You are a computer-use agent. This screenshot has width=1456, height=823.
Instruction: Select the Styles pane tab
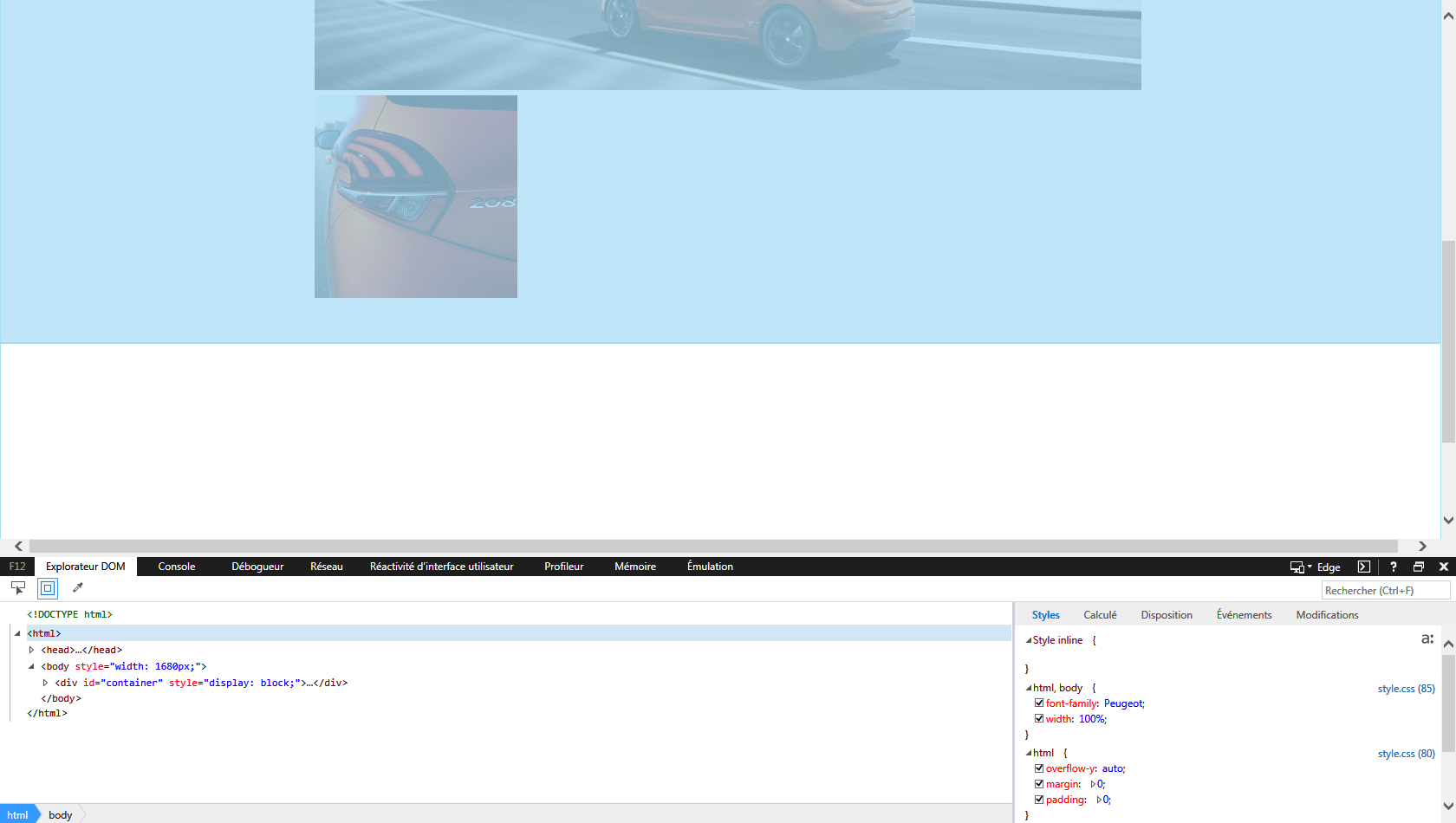(1046, 615)
